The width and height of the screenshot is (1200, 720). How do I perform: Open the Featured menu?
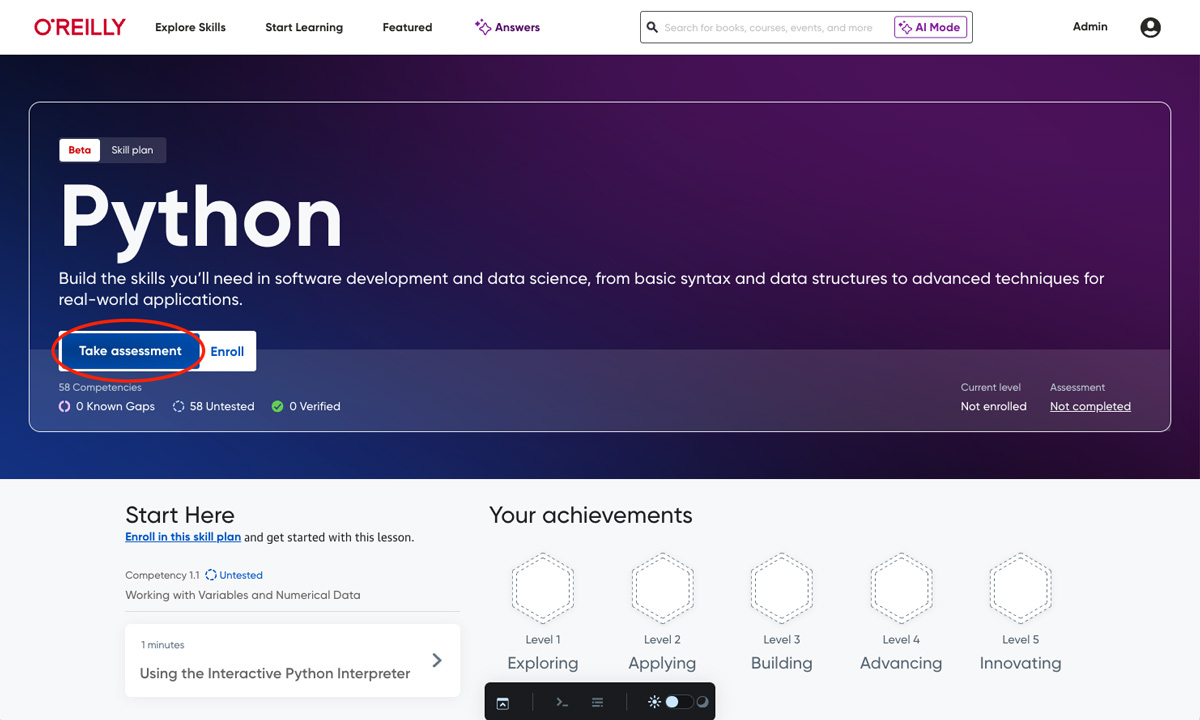click(407, 27)
